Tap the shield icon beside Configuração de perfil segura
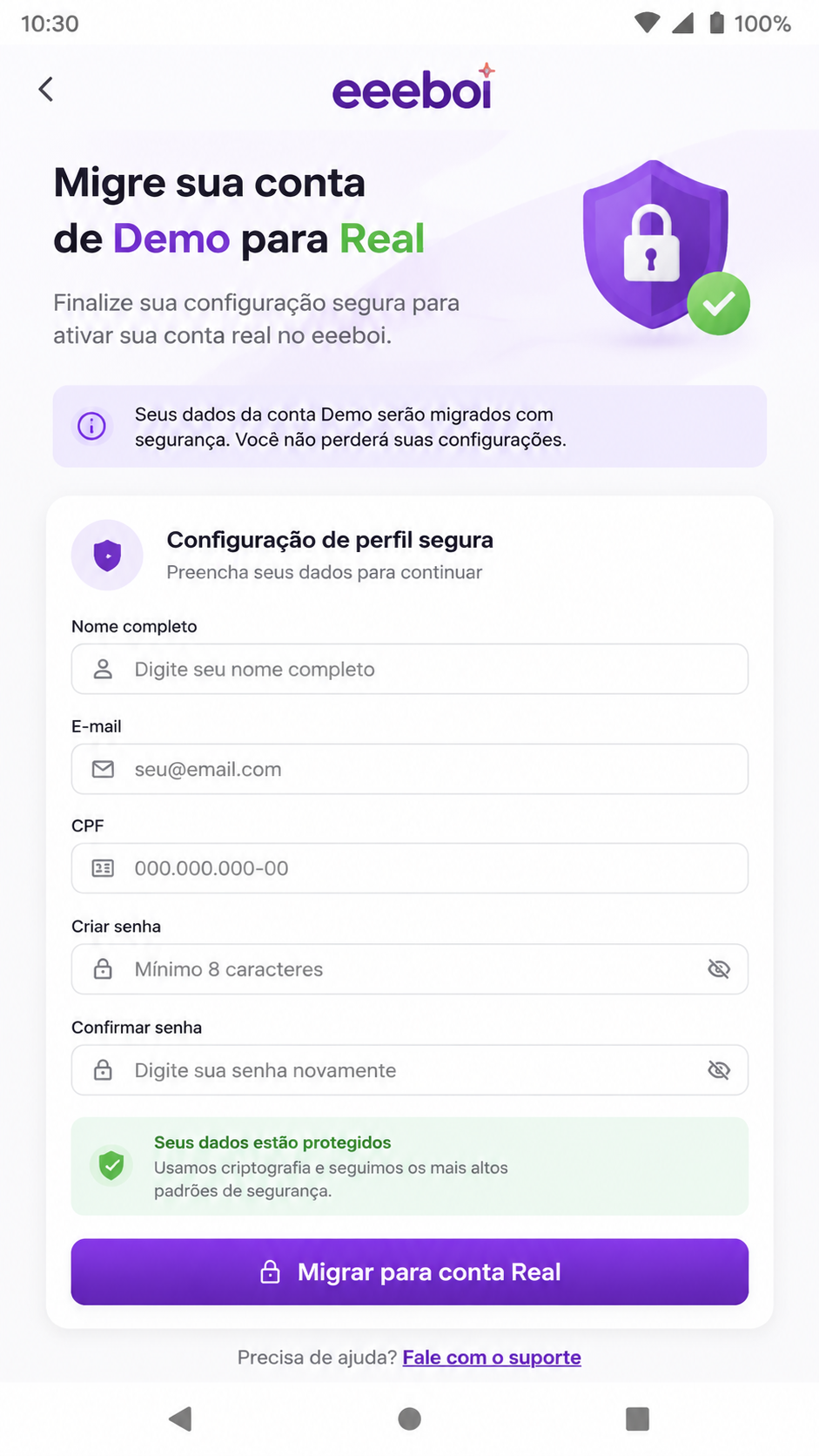The width and height of the screenshot is (819, 1456). pos(107,555)
